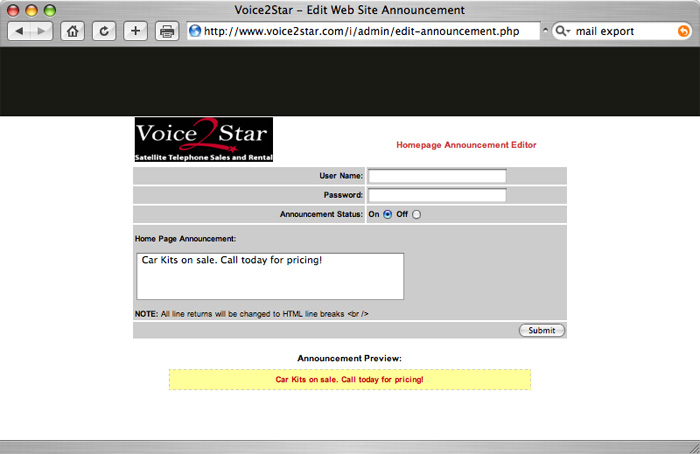Focus the Password input field
This screenshot has width=700, height=454.
[437, 195]
